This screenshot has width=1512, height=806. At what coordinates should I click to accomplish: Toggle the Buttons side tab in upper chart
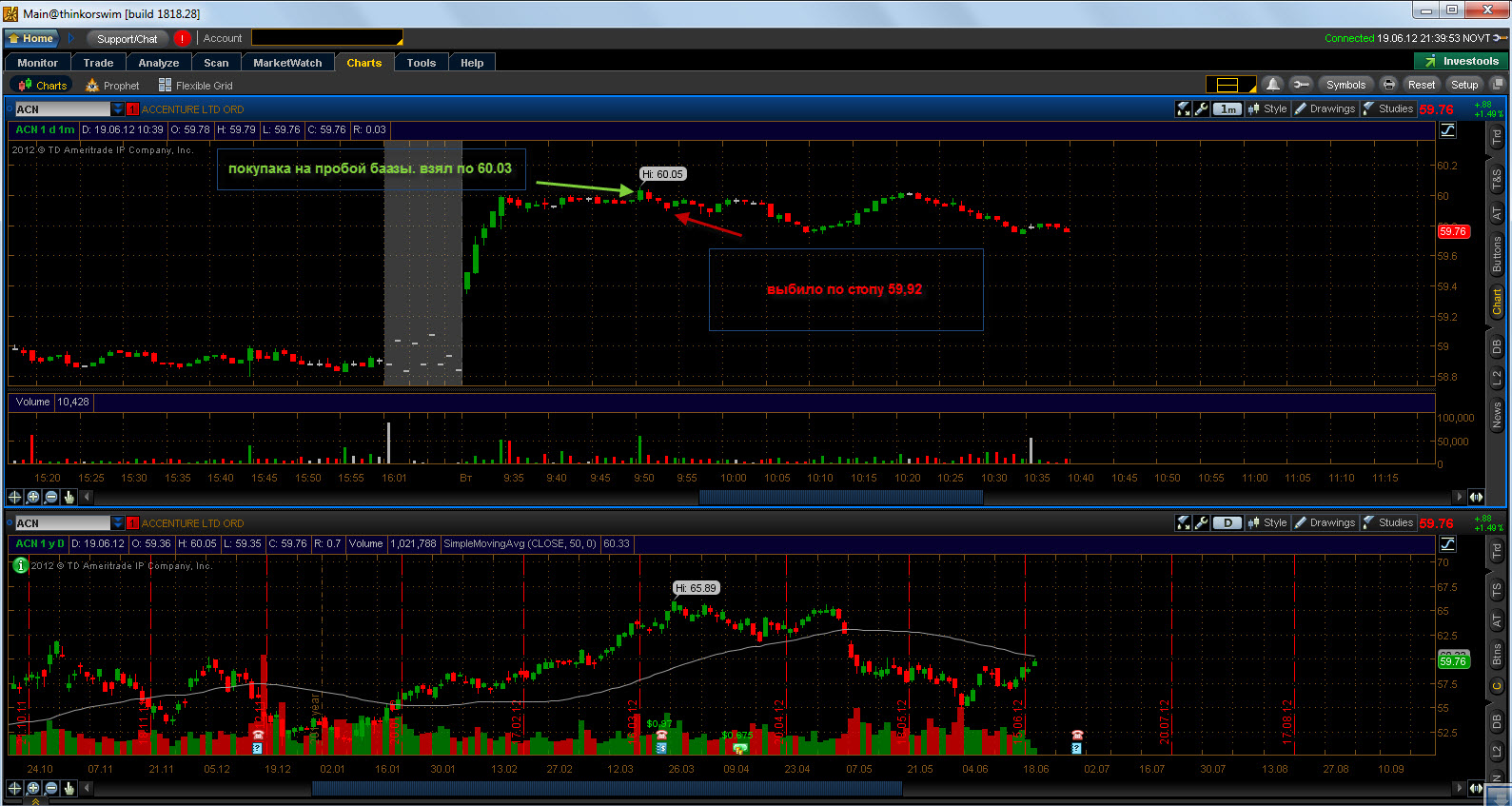click(1497, 255)
